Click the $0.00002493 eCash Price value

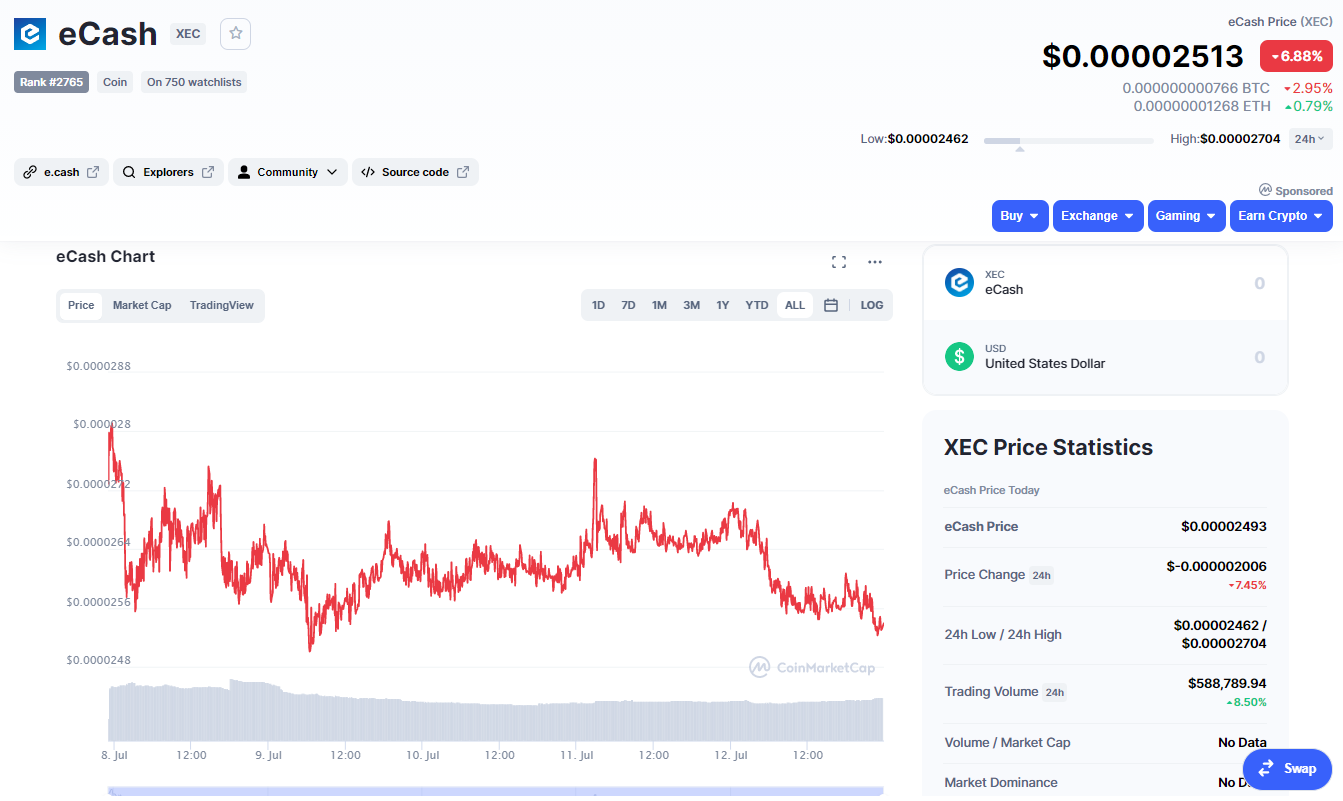1224,526
